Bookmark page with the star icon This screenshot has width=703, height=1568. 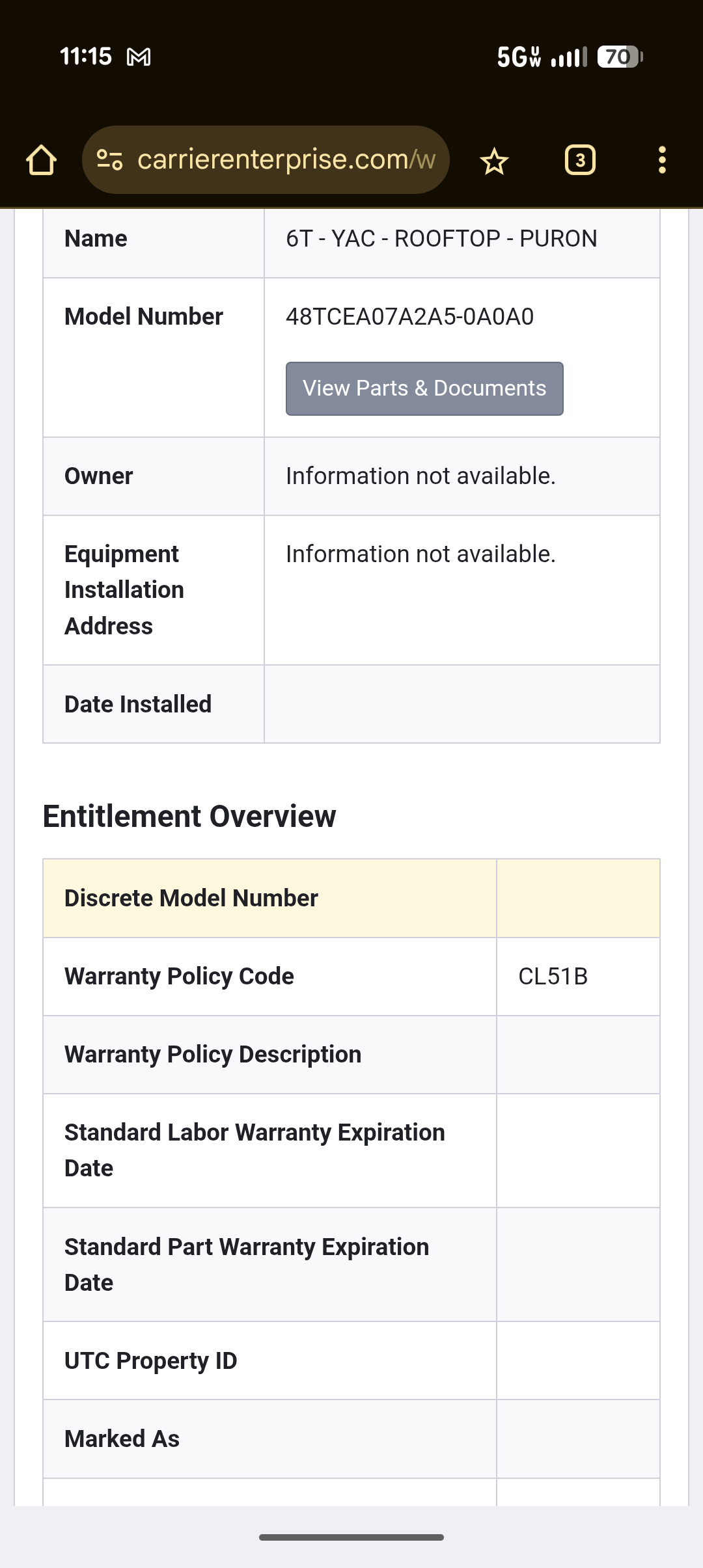494,161
